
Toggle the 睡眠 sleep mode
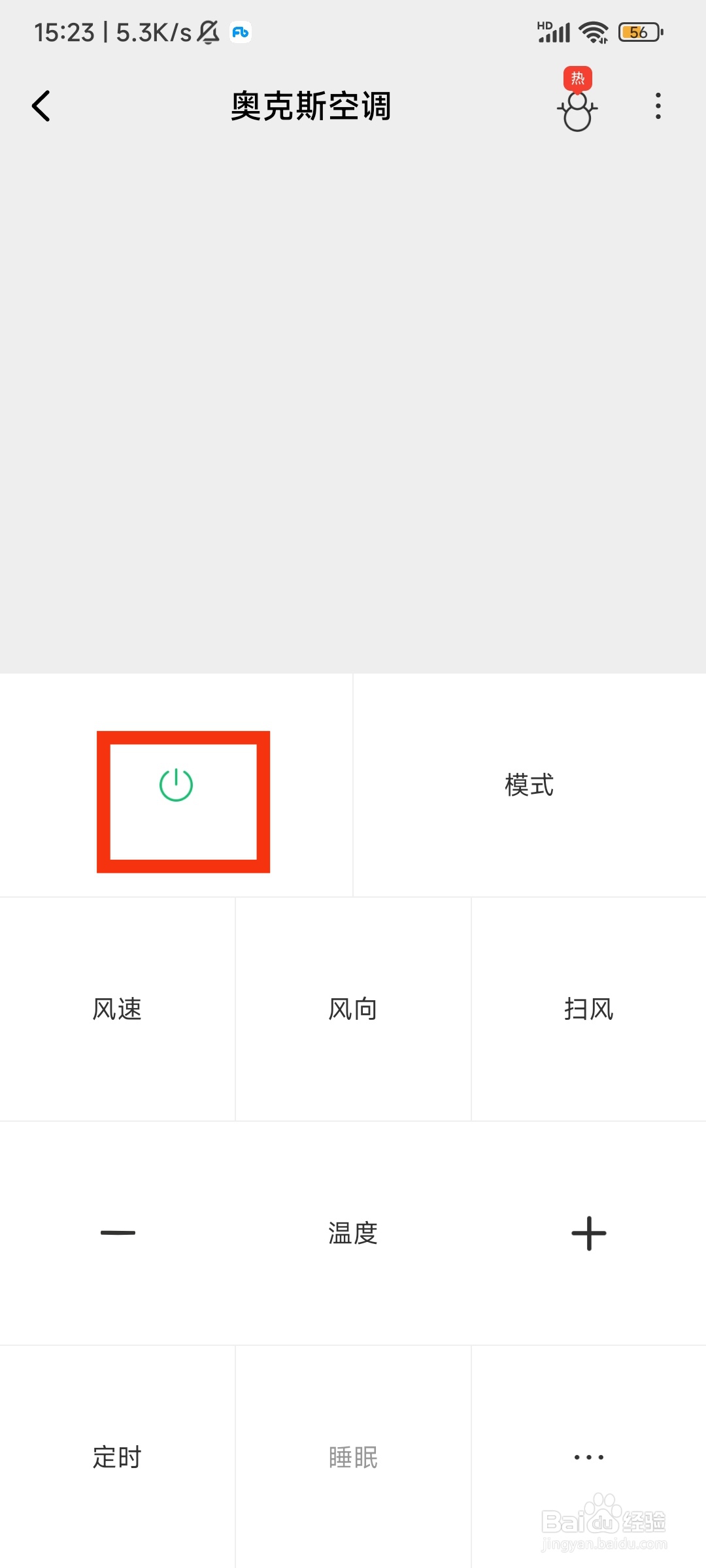click(353, 1457)
